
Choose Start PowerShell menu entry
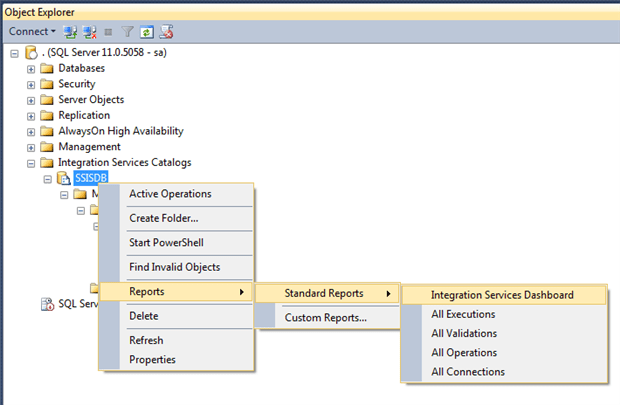176,242
